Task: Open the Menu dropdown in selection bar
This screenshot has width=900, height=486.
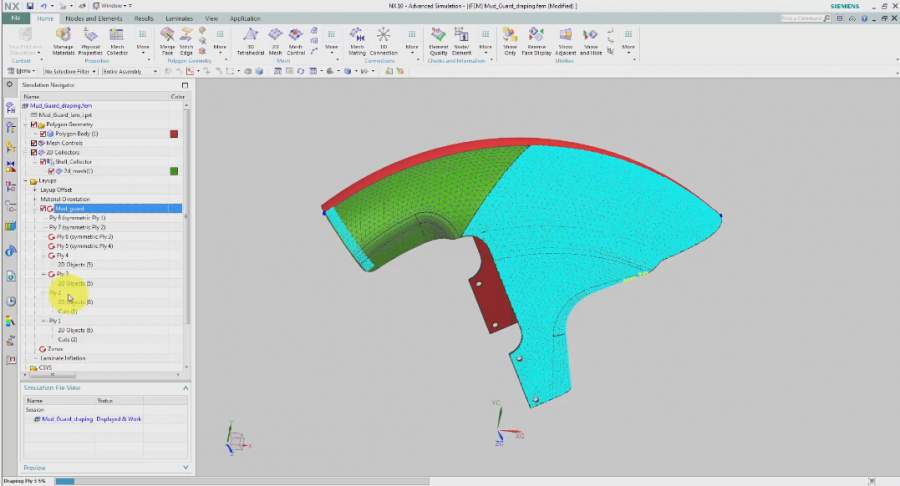Action: click(x=22, y=71)
